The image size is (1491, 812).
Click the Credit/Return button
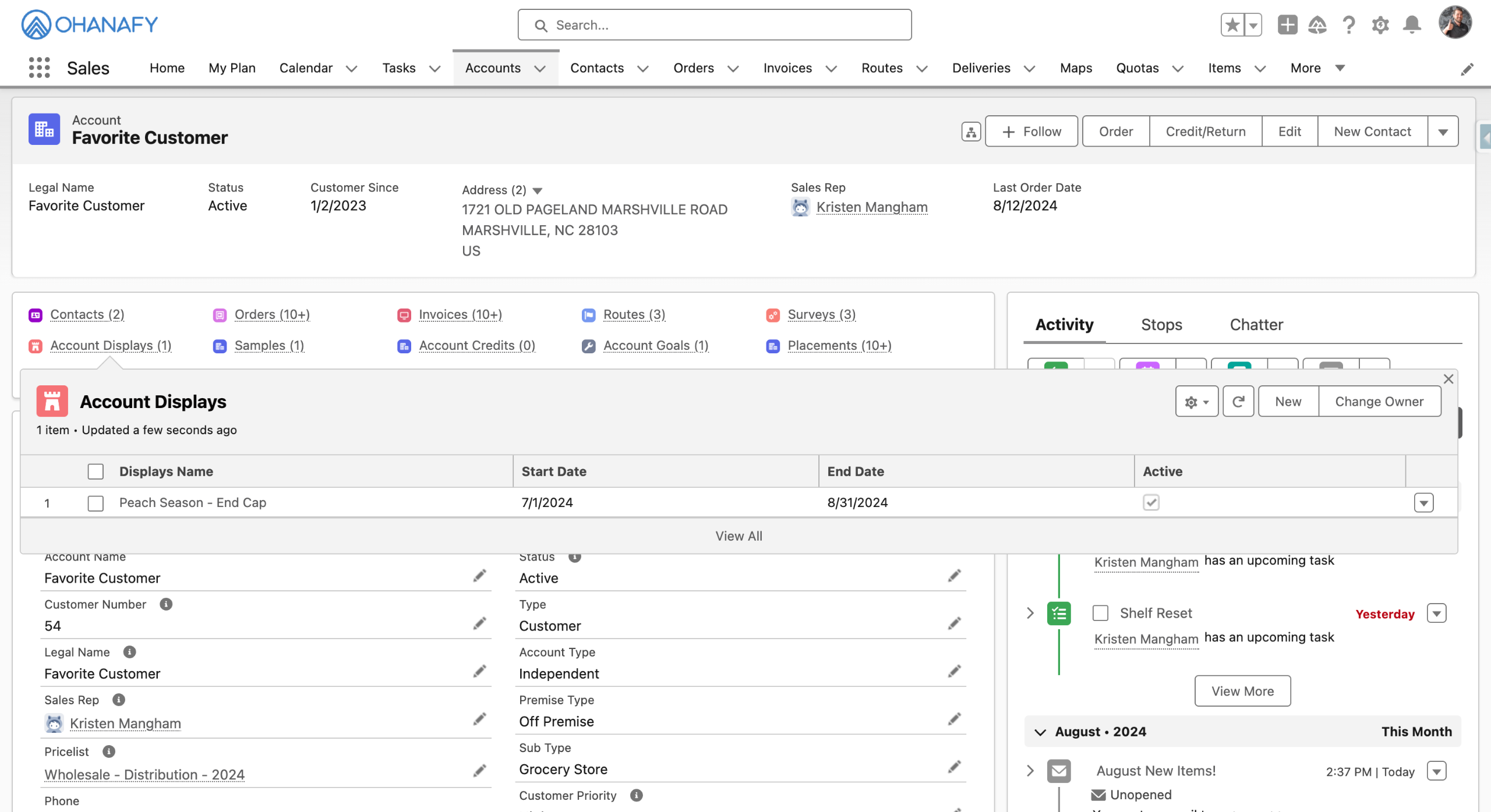[1205, 132]
